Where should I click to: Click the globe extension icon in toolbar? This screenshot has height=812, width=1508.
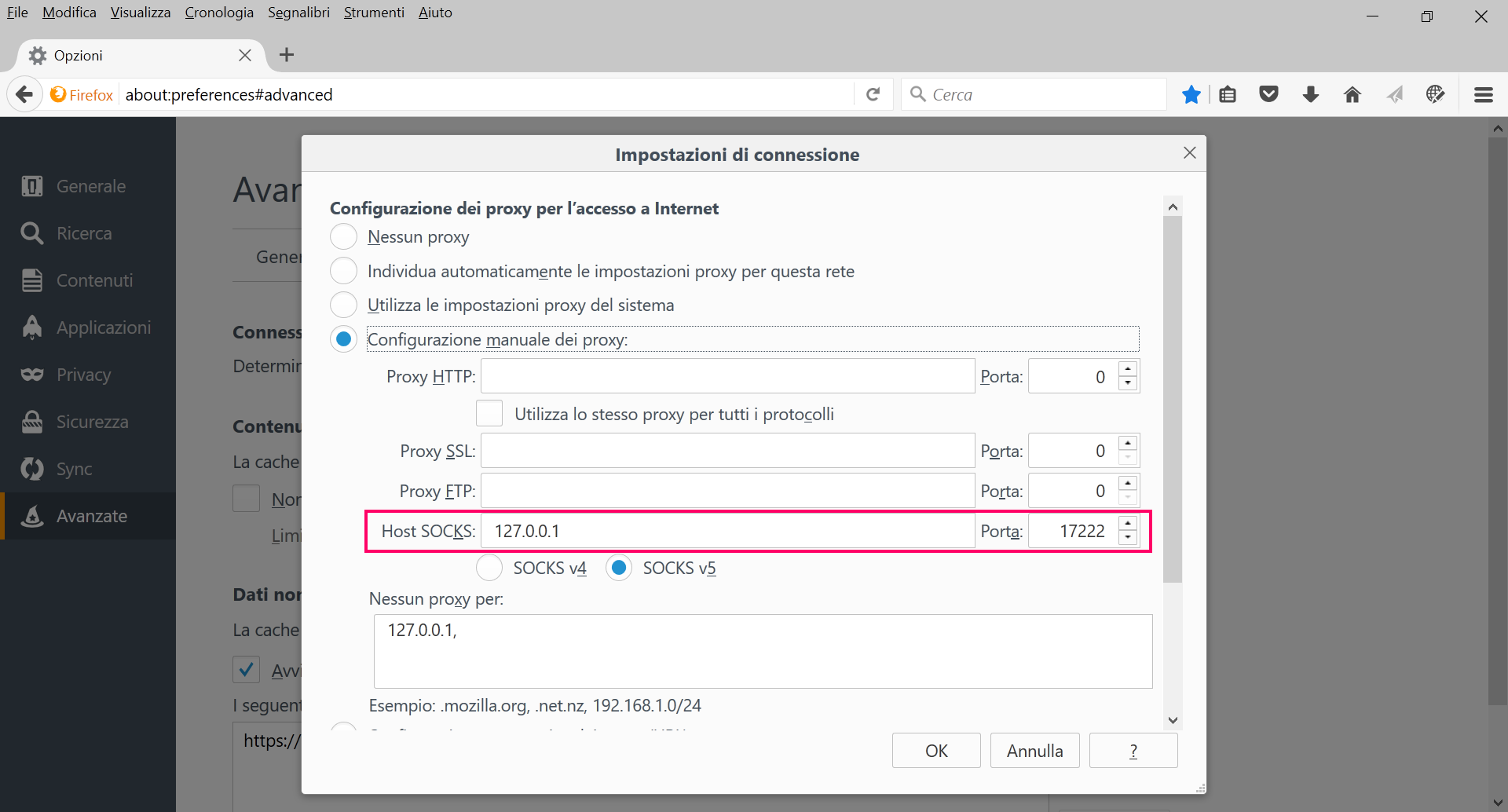pos(1436,95)
